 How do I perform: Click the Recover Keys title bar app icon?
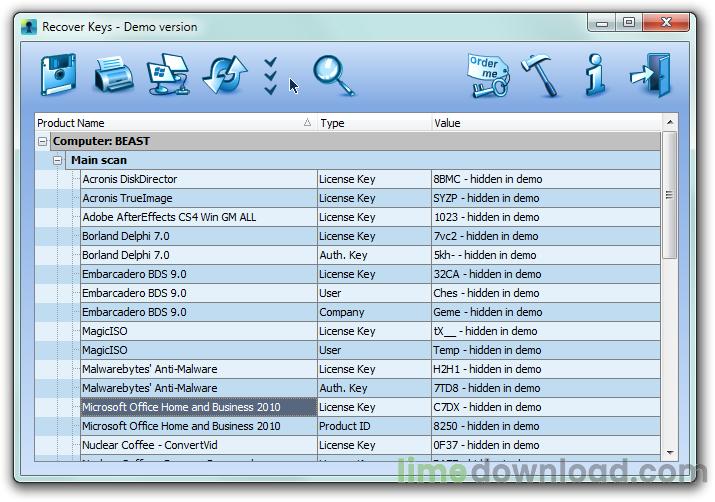point(28,27)
